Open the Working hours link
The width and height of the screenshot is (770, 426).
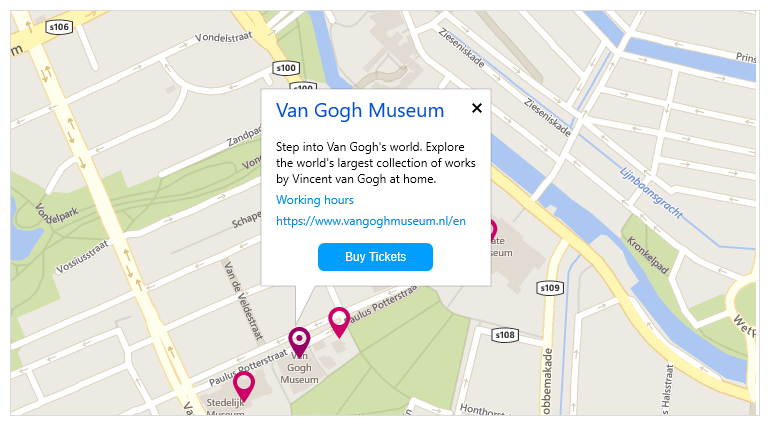tap(315, 200)
